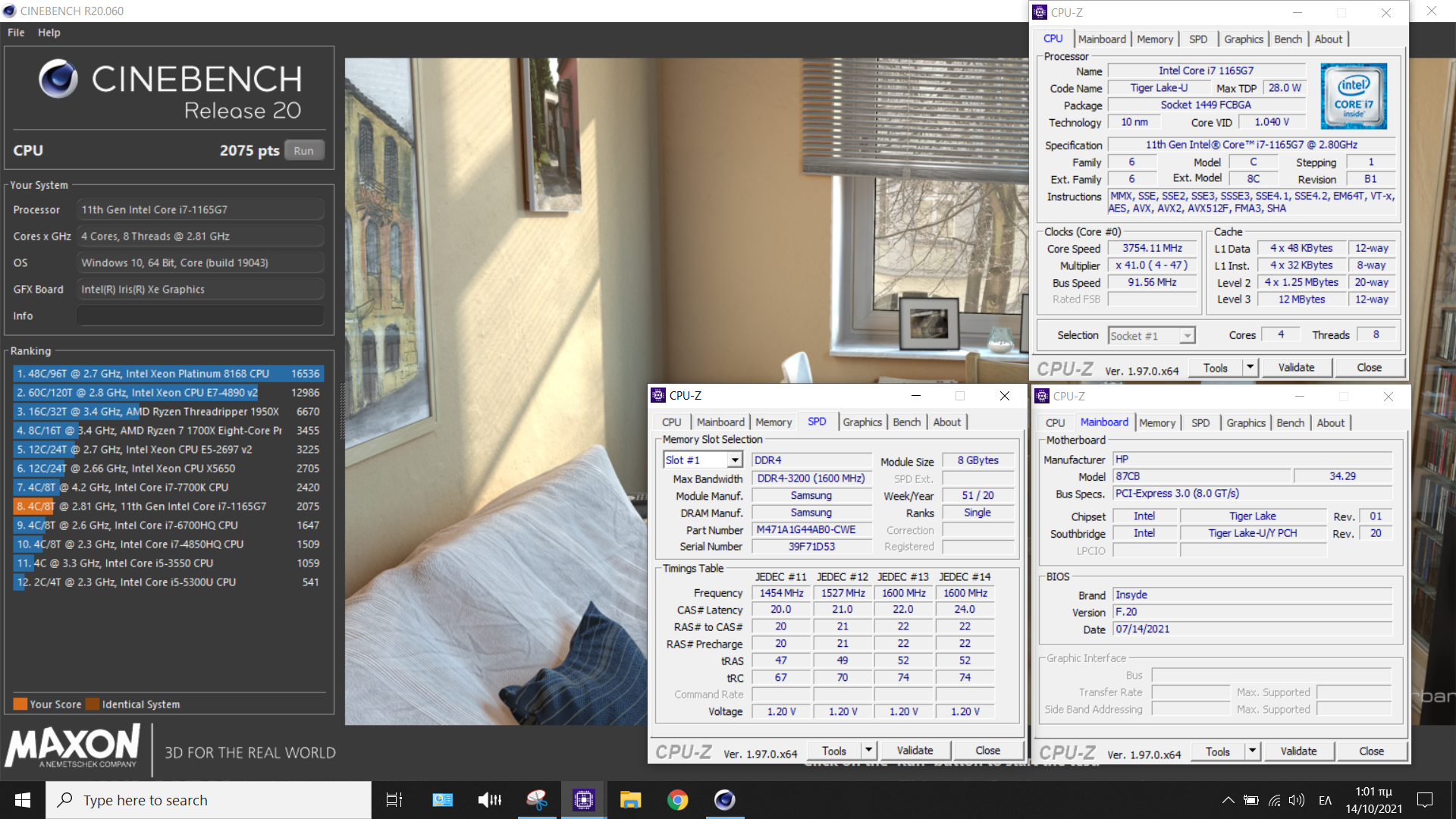Select the Ryzen Threadripper 1950X ranking row

(168, 411)
